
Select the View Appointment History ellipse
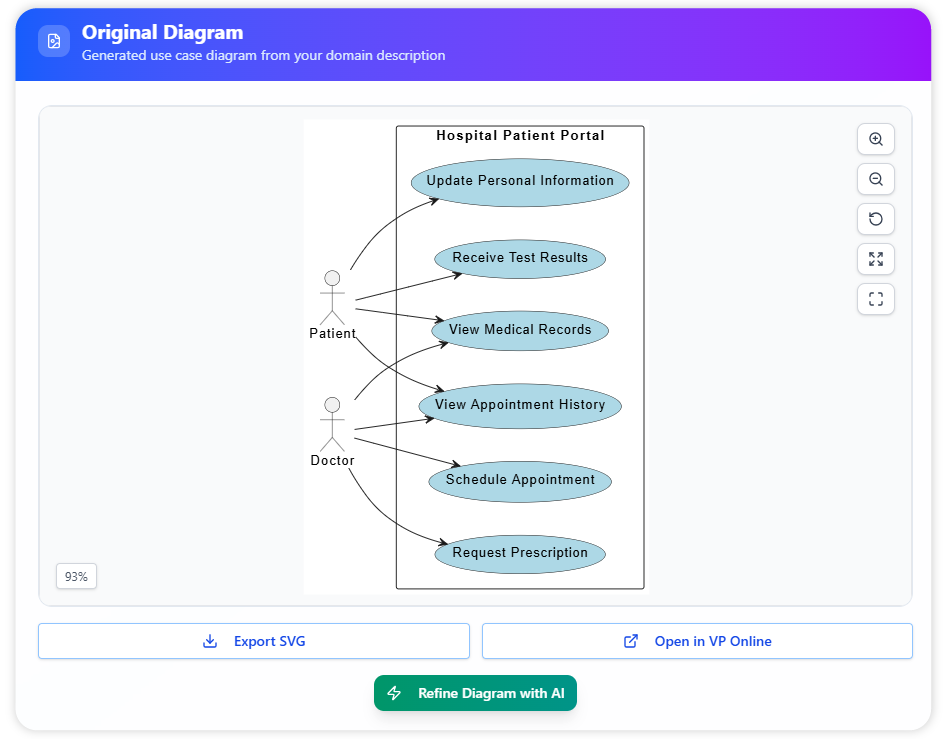(520, 405)
